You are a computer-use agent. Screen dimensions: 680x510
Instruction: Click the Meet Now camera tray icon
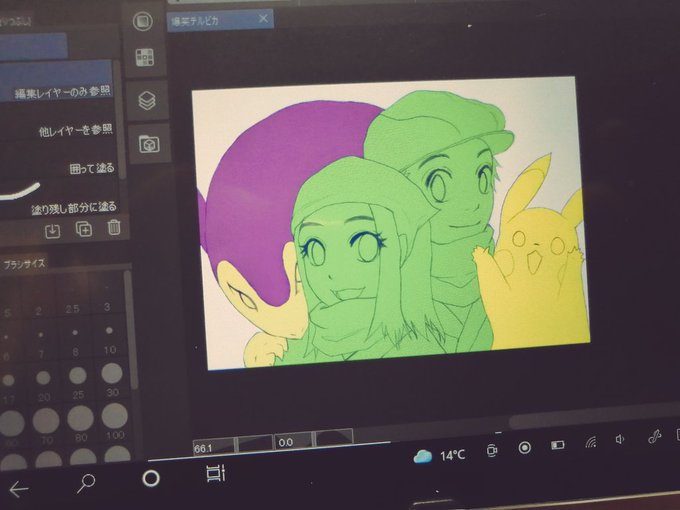click(491, 450)
